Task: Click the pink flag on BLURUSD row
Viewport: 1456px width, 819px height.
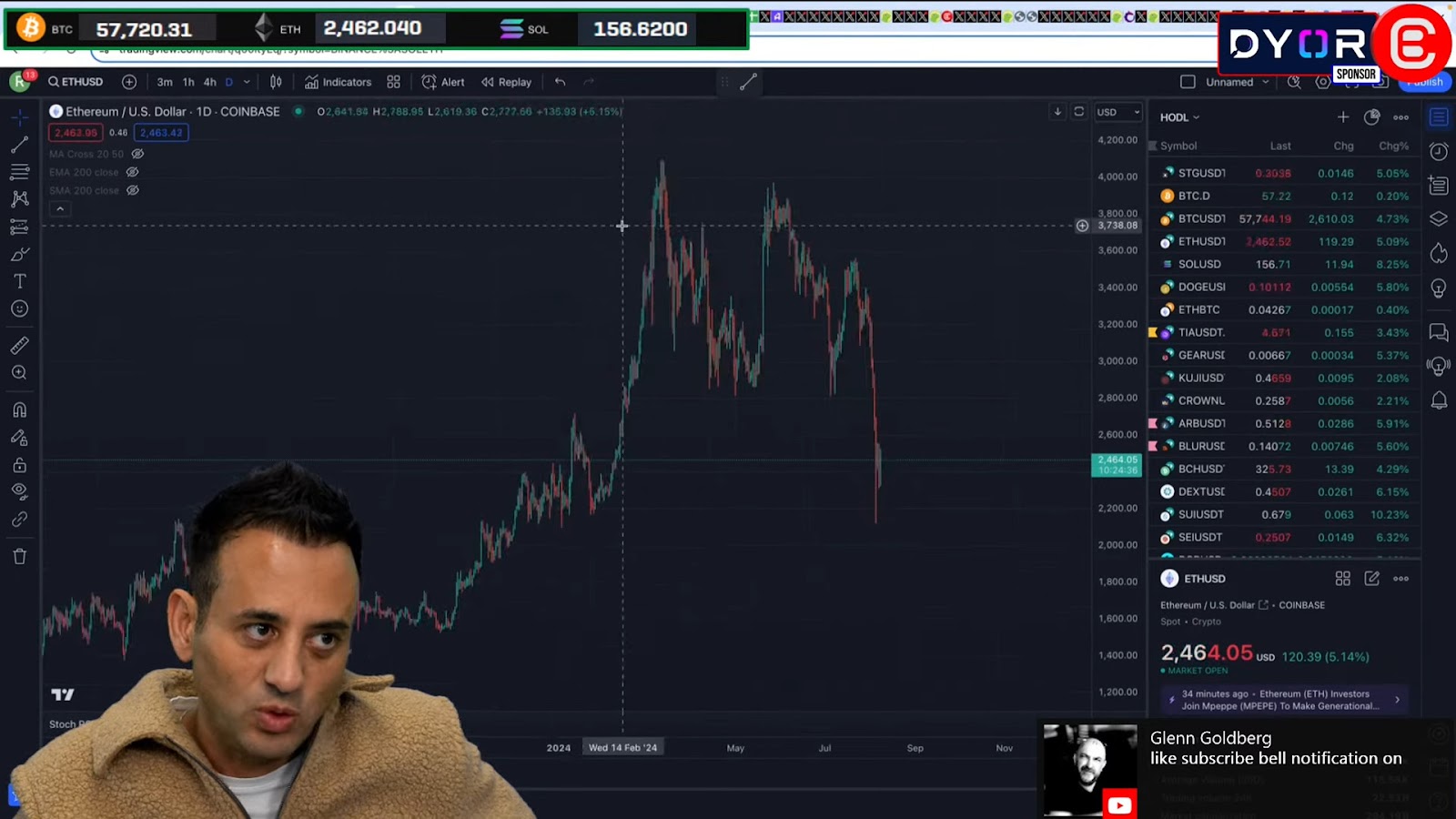Action: click(x=1153, y=446)
